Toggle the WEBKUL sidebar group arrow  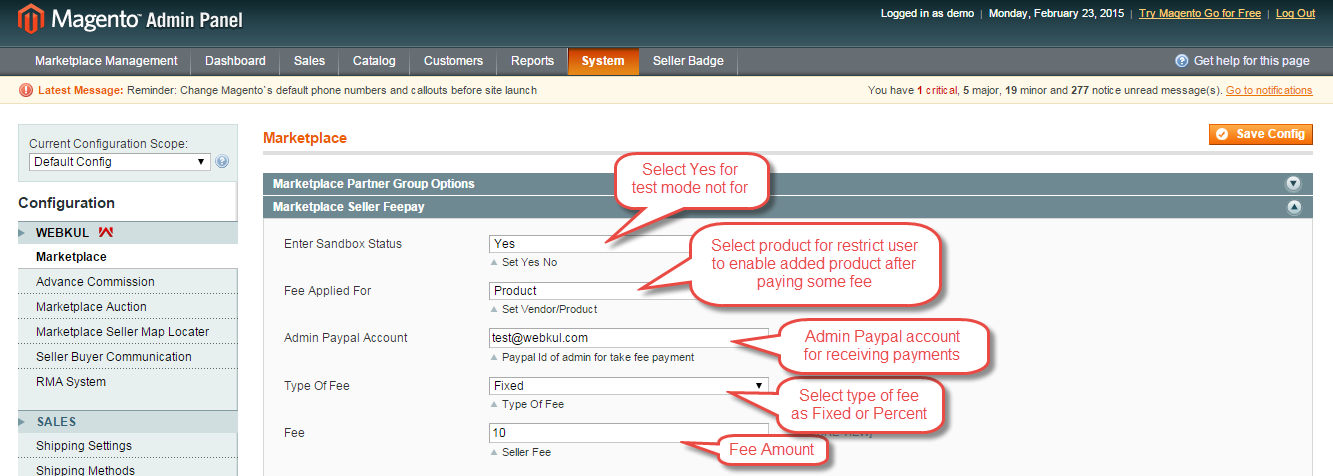pyautogui.click(x=24, y=233)
